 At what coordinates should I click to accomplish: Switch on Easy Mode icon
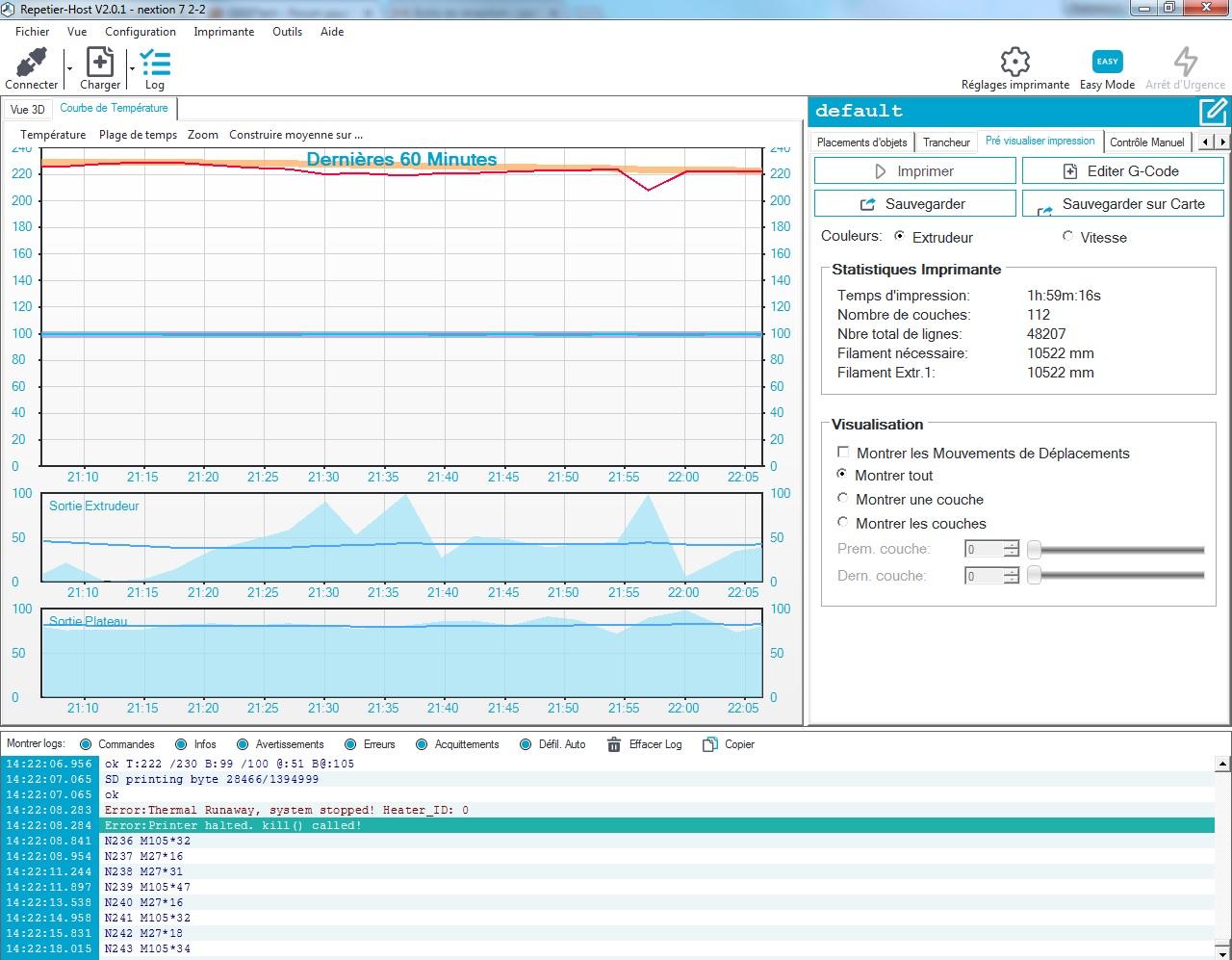tap(1107, 62)
